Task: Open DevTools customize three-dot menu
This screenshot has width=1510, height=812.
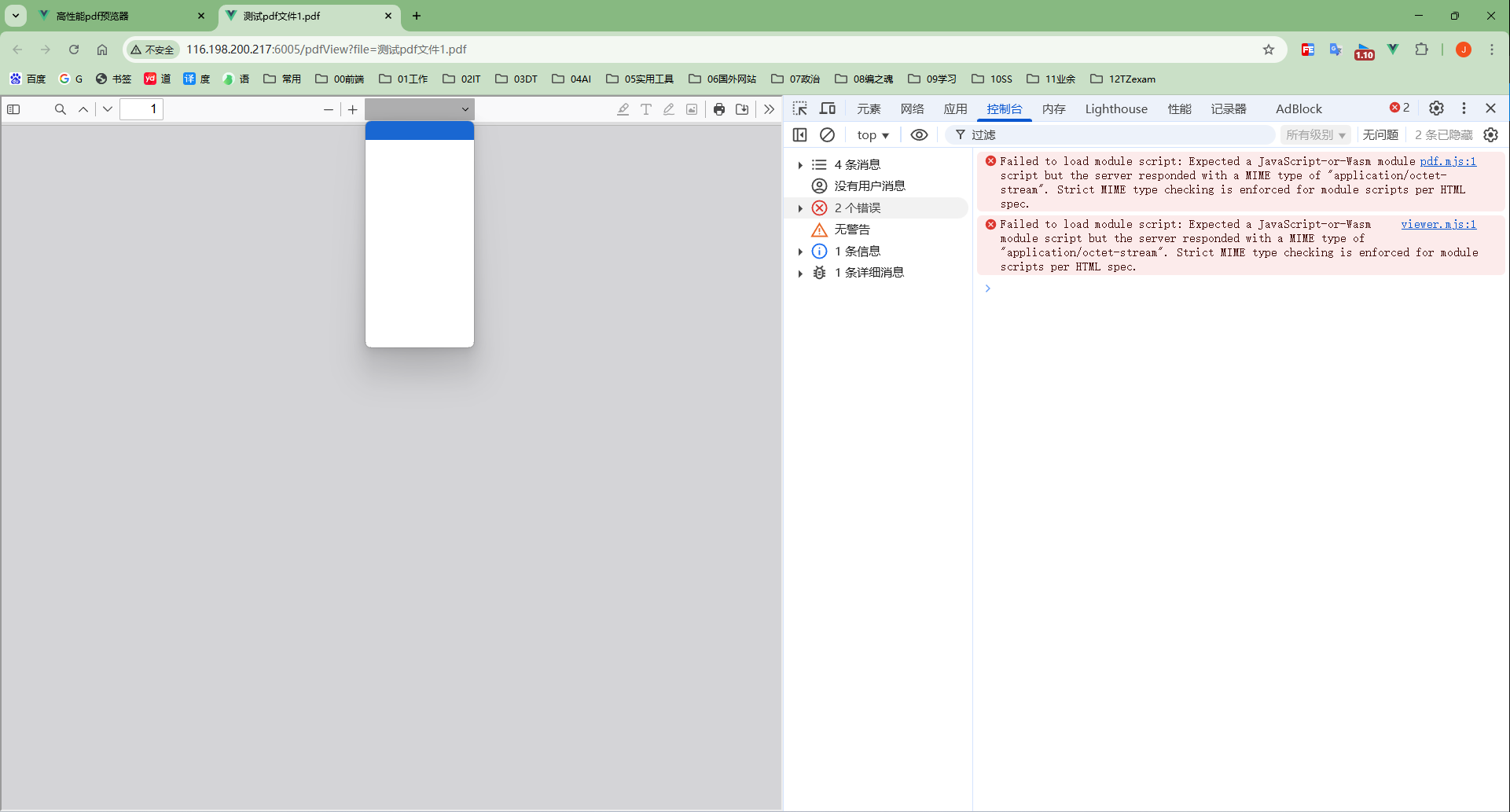Action: coord(1464,108)
